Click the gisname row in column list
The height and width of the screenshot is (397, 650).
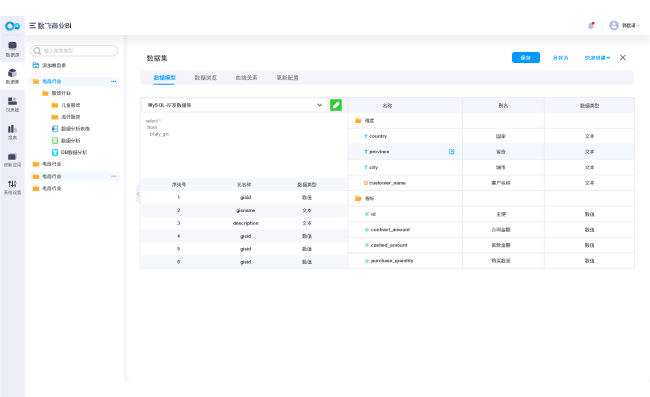[x=244, y=211]
